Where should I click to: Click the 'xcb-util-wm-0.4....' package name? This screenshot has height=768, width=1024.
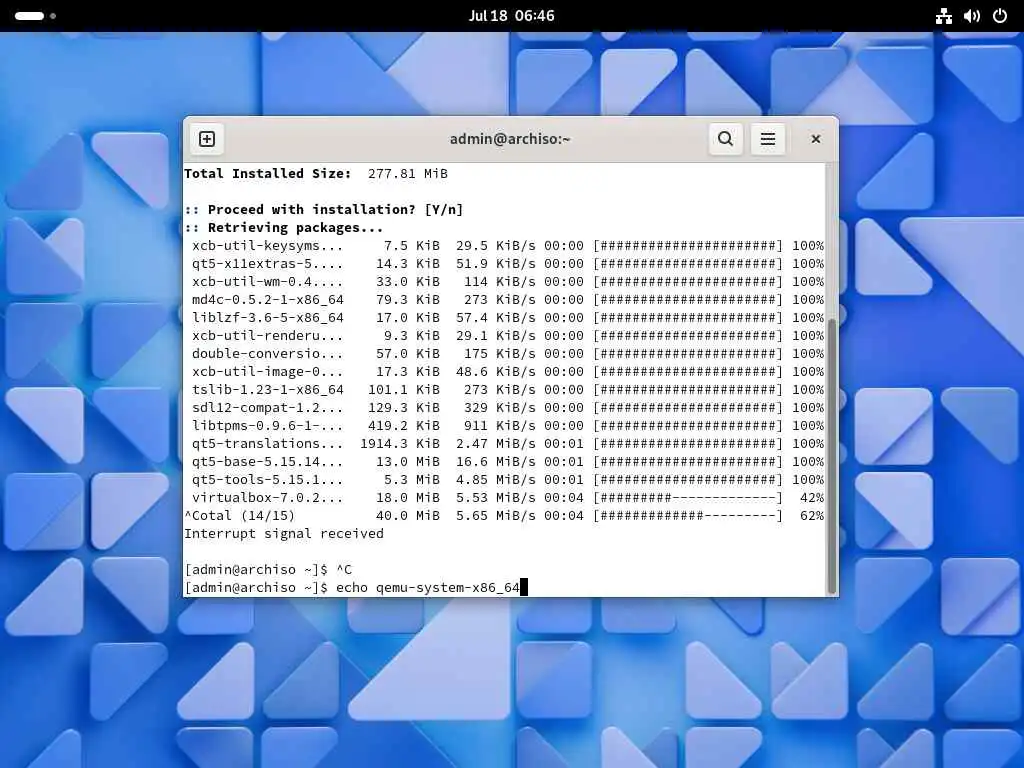tap(267, 282)
